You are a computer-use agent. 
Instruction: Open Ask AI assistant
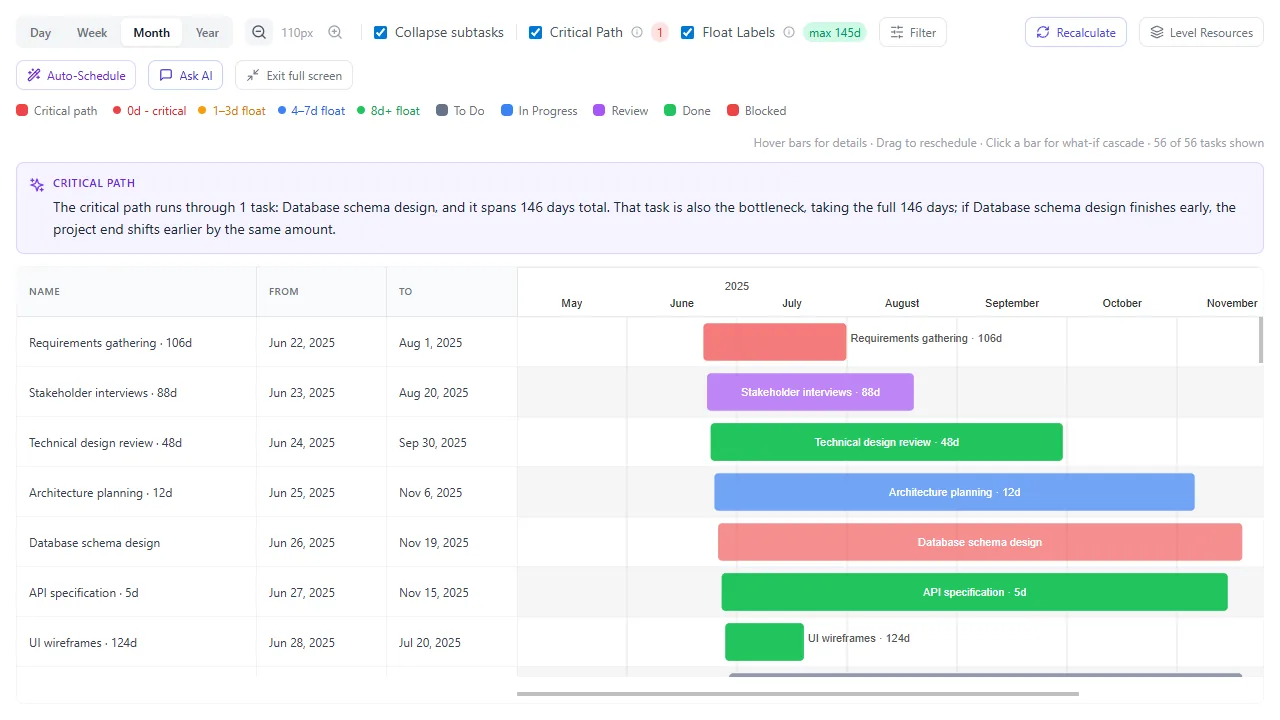(x=186, y=75)
